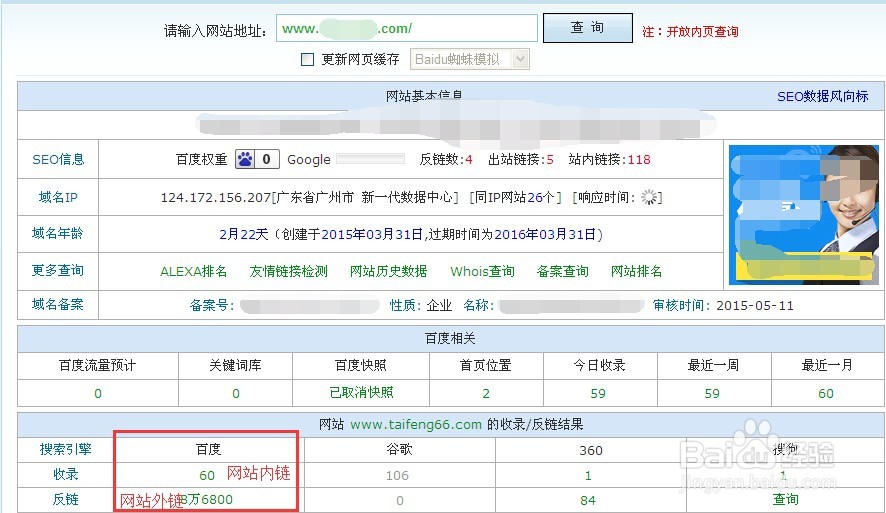Open the ALEXA排名 query link
The image size is (886, 513).
(193, 271)
